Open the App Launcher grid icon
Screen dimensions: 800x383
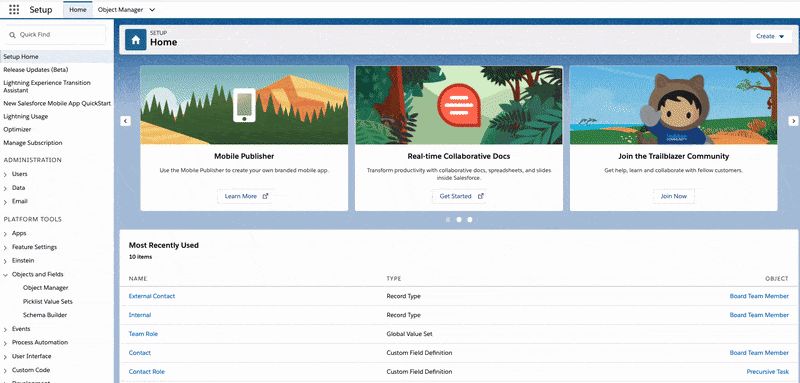pos(14,10)
